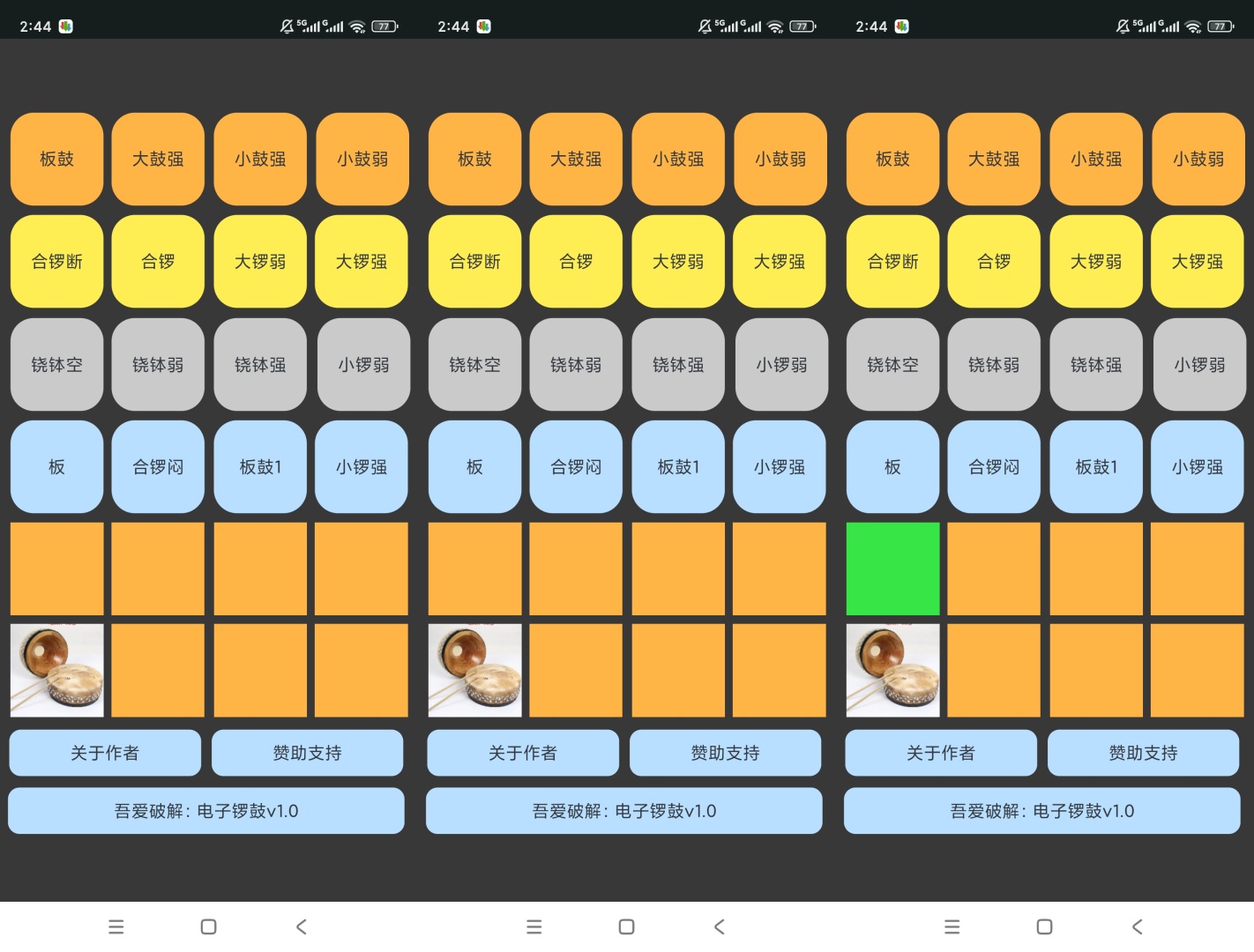This screenshot has height=952, width=1254.
Task: Select drum photo thumbnail in middle screenshot
Action: tap(474, 670)
